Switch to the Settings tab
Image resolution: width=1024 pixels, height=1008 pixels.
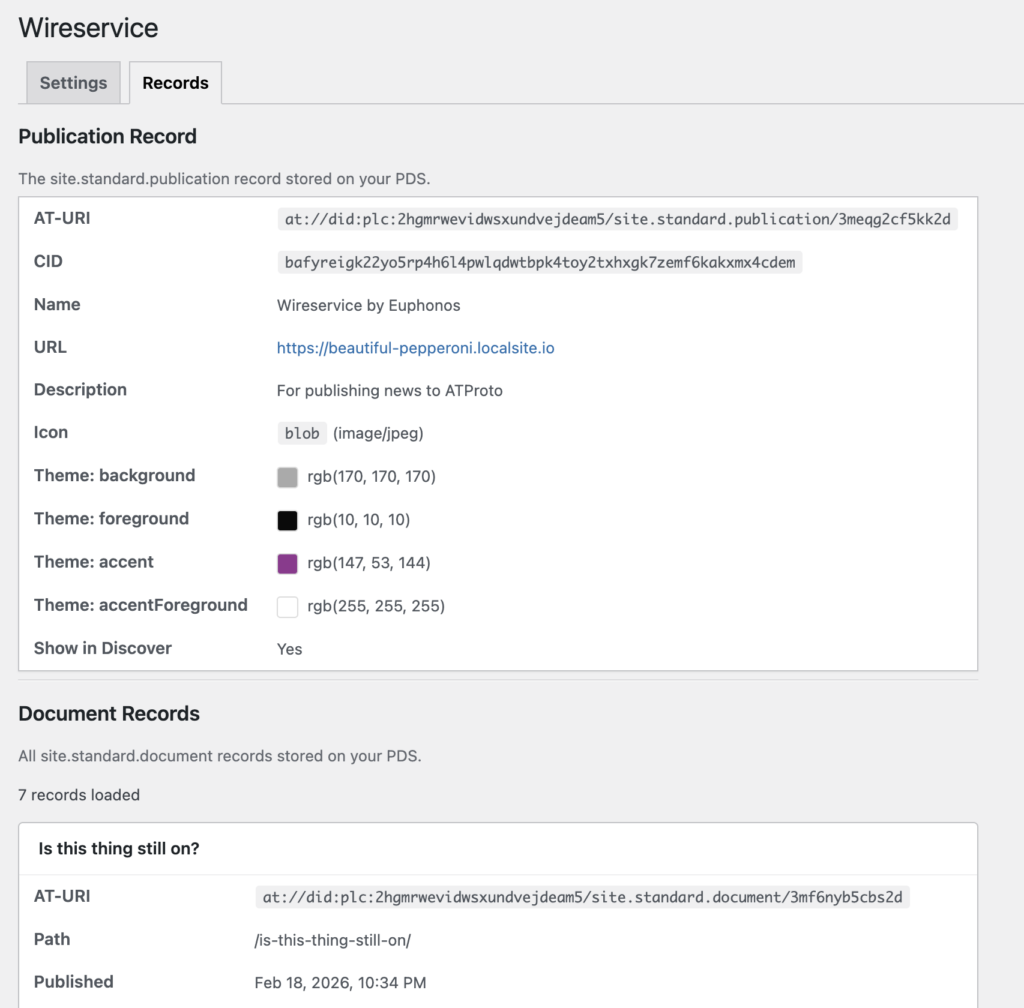[73, 83]
